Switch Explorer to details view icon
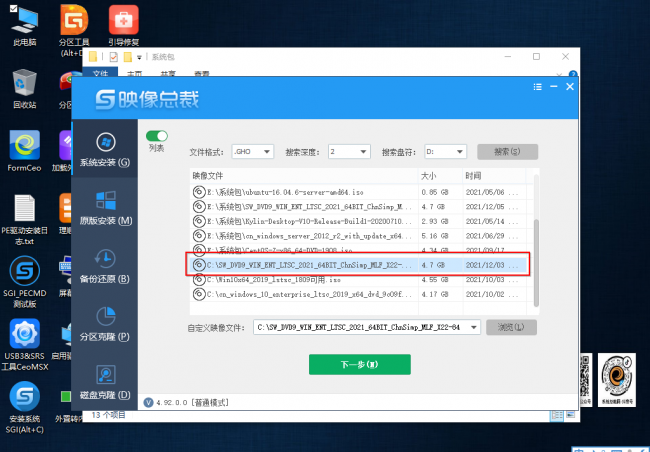 point(556,415)
